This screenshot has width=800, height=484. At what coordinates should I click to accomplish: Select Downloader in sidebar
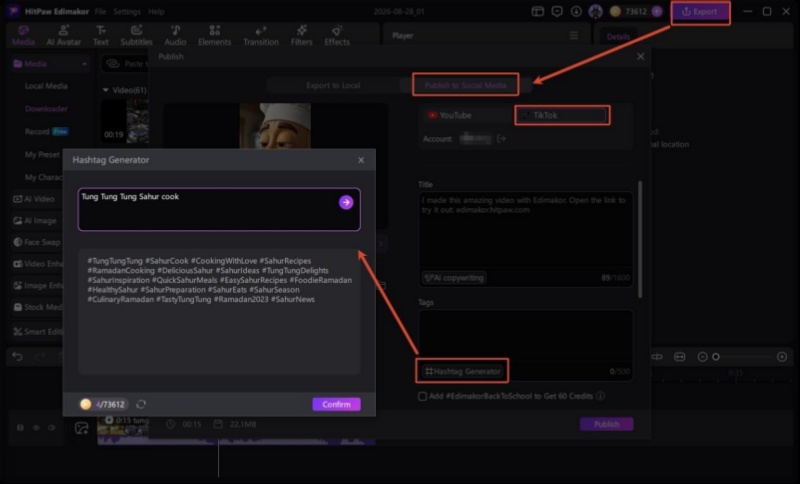tap(46, 109)
